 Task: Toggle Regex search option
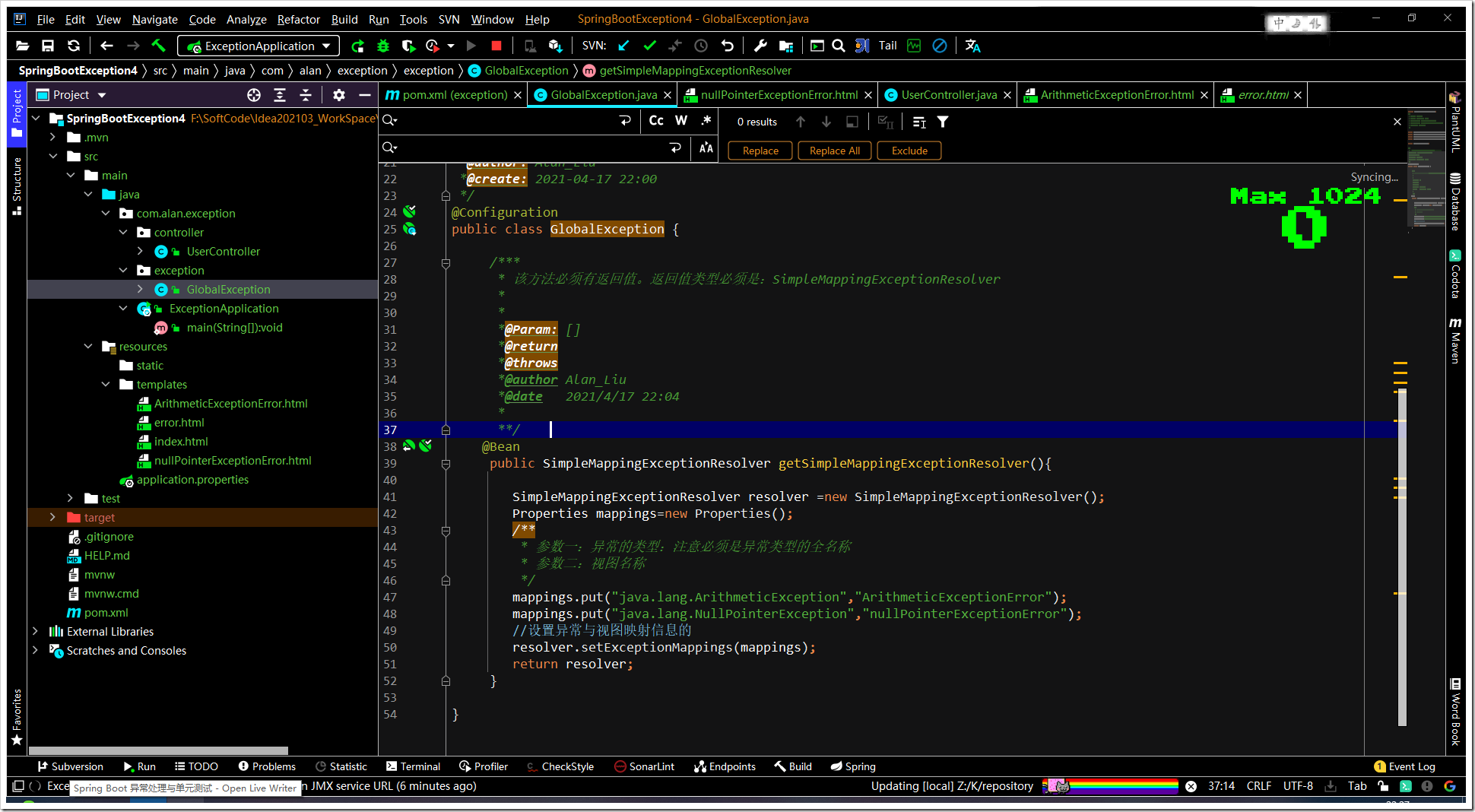coord(706,120)
